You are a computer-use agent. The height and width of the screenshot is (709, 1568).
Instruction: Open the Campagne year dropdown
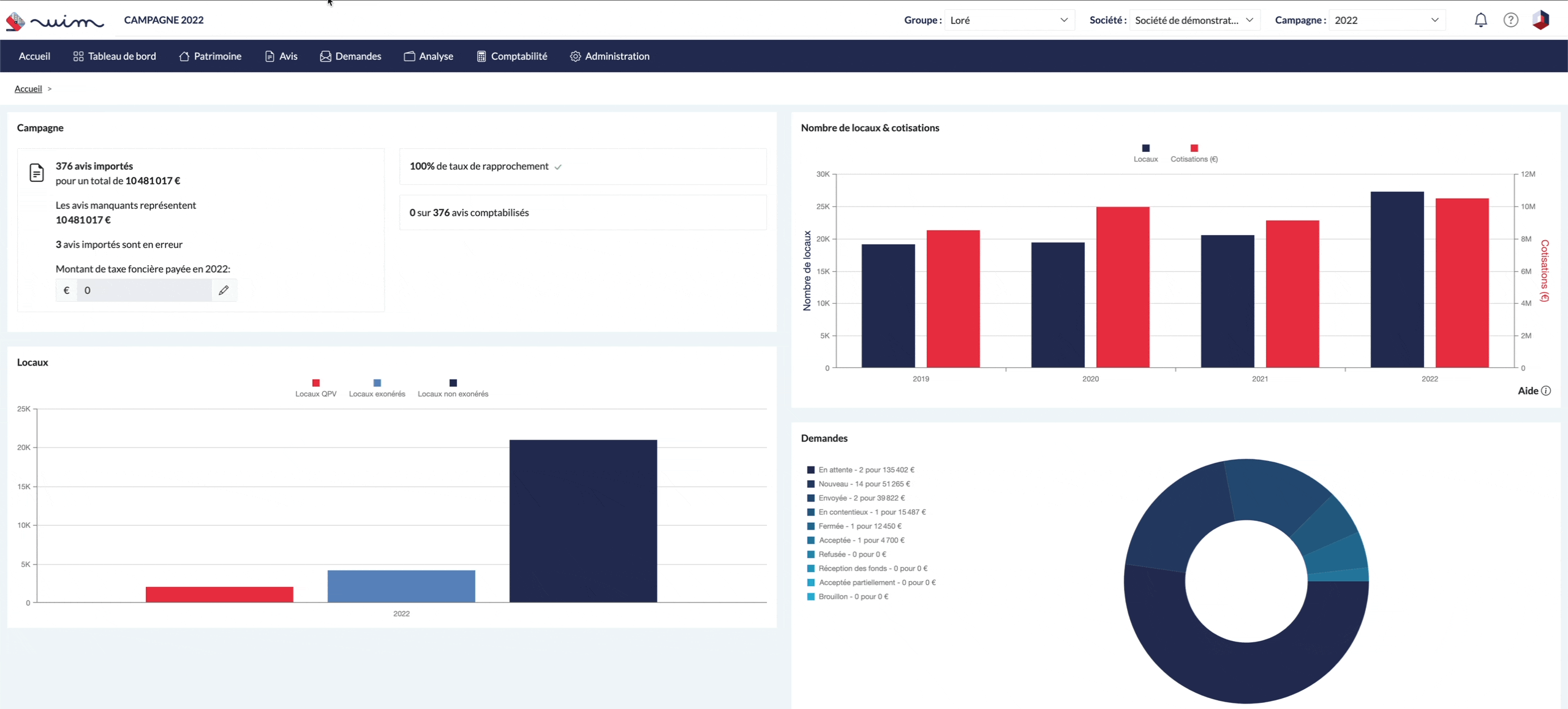pyautogui.click(x=1386, y=20)
